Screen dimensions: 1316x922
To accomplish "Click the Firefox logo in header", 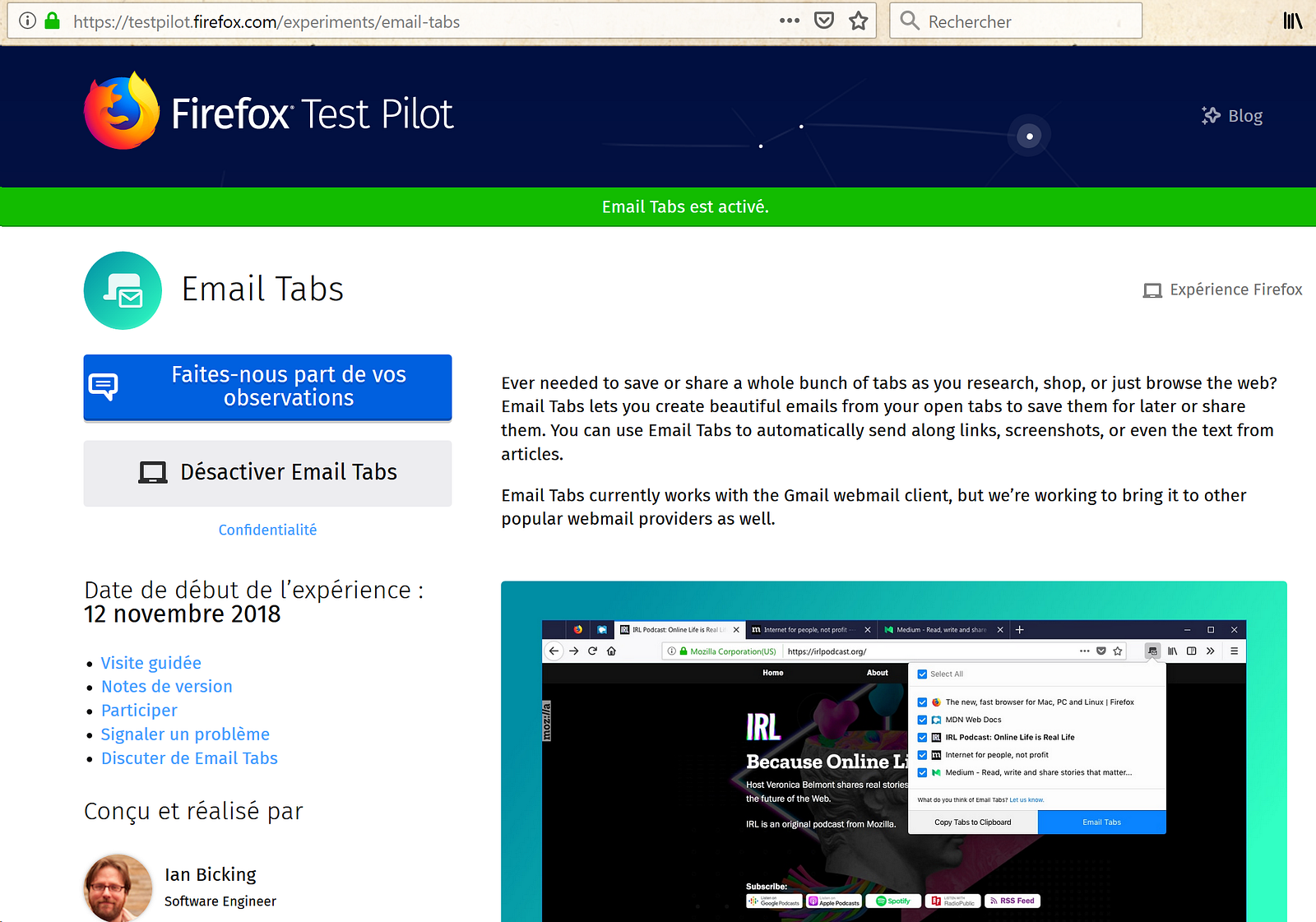I will pos(122,111).
